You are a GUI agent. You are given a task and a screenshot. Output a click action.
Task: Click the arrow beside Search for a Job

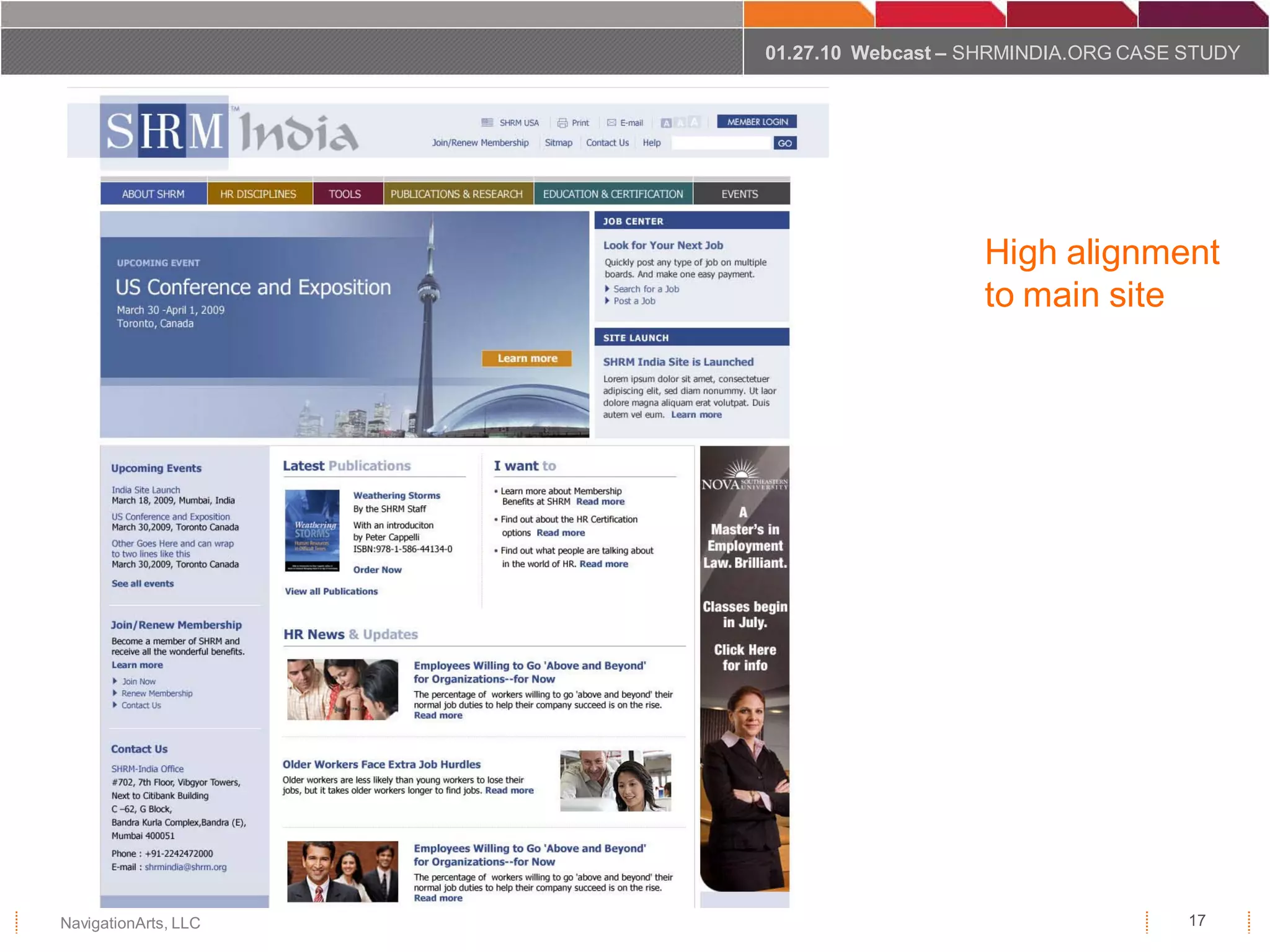tap(607, 289)
